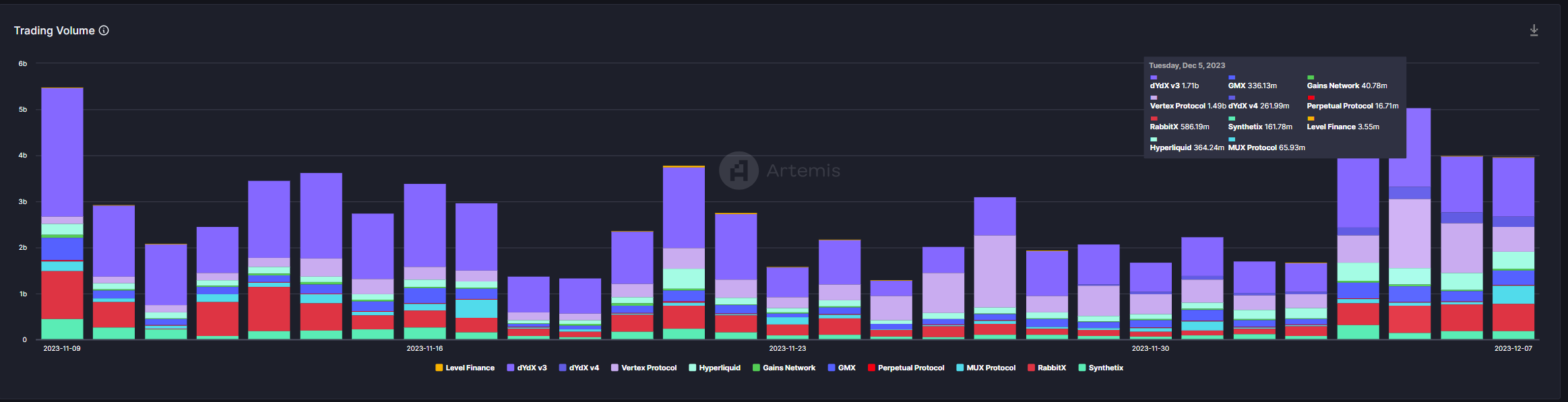Image resolution: width=1568 pixels, height=402 pixels.
Task: Click tooltip value Perpetual Protocol 16.71m
Action: pos(1352,106)
